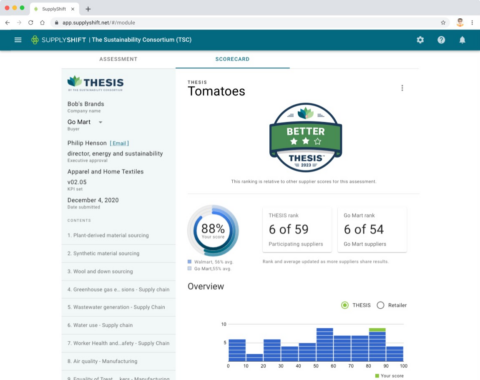The image size is (480, 380).
Task: Select the Retailer radio button
Action: [380, 305]
